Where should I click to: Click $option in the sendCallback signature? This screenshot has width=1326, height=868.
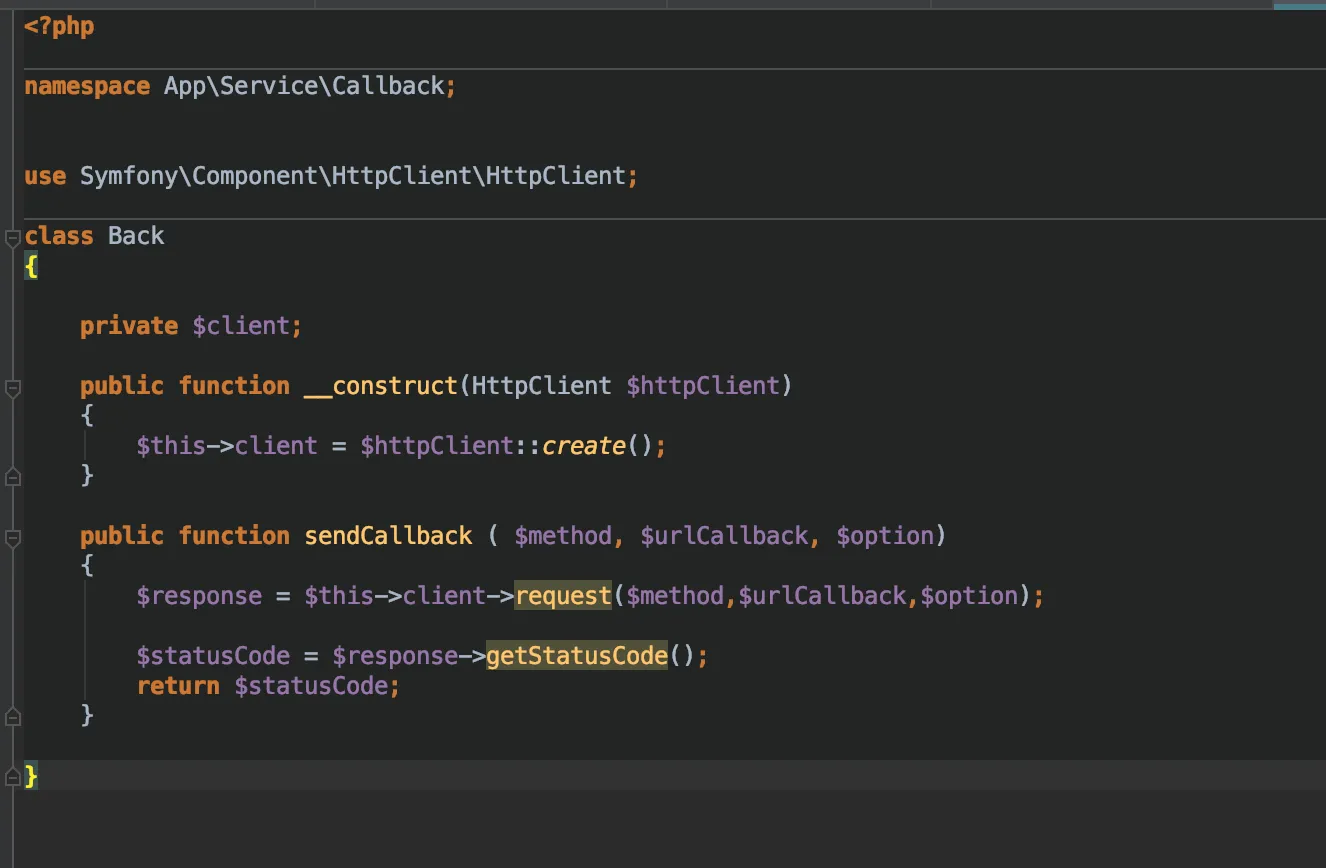[885, 536]
